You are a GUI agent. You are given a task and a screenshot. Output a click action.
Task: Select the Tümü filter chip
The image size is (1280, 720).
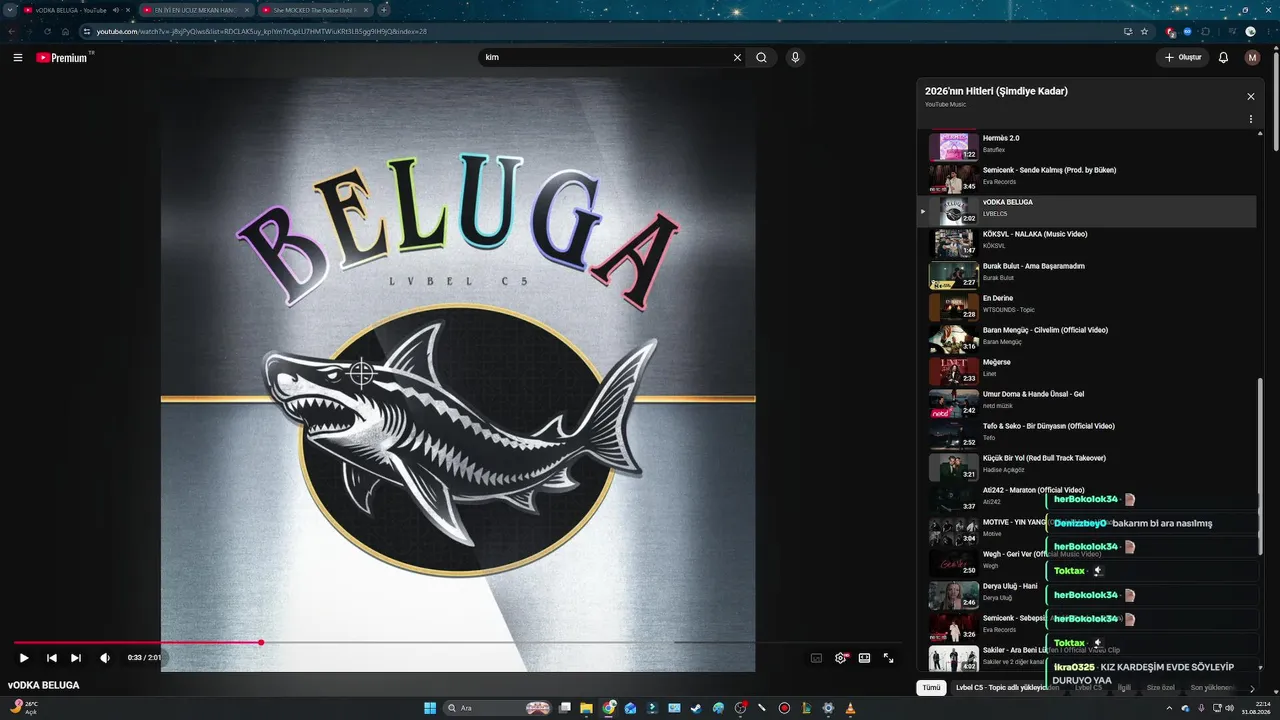click(931, 688)
